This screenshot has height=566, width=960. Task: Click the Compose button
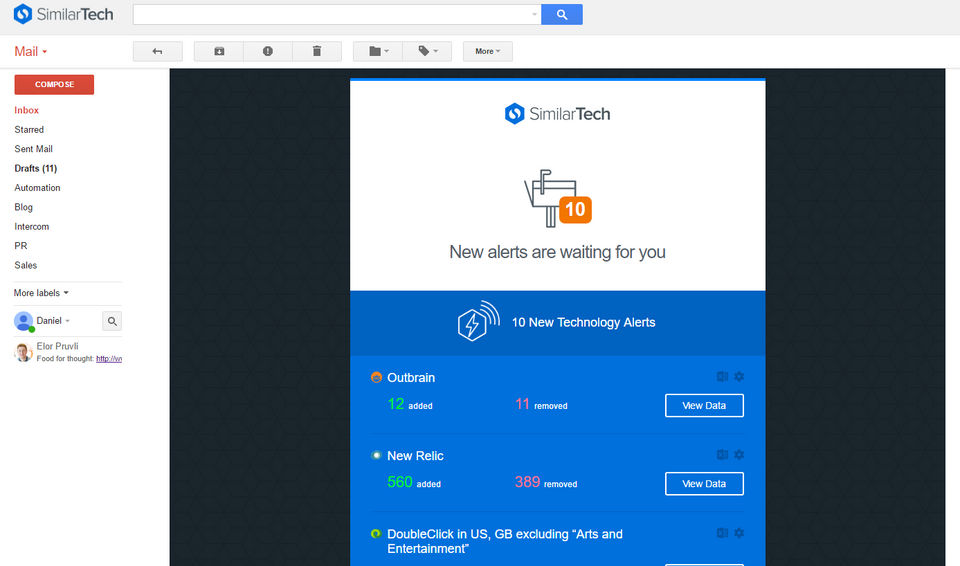[54, 85]
